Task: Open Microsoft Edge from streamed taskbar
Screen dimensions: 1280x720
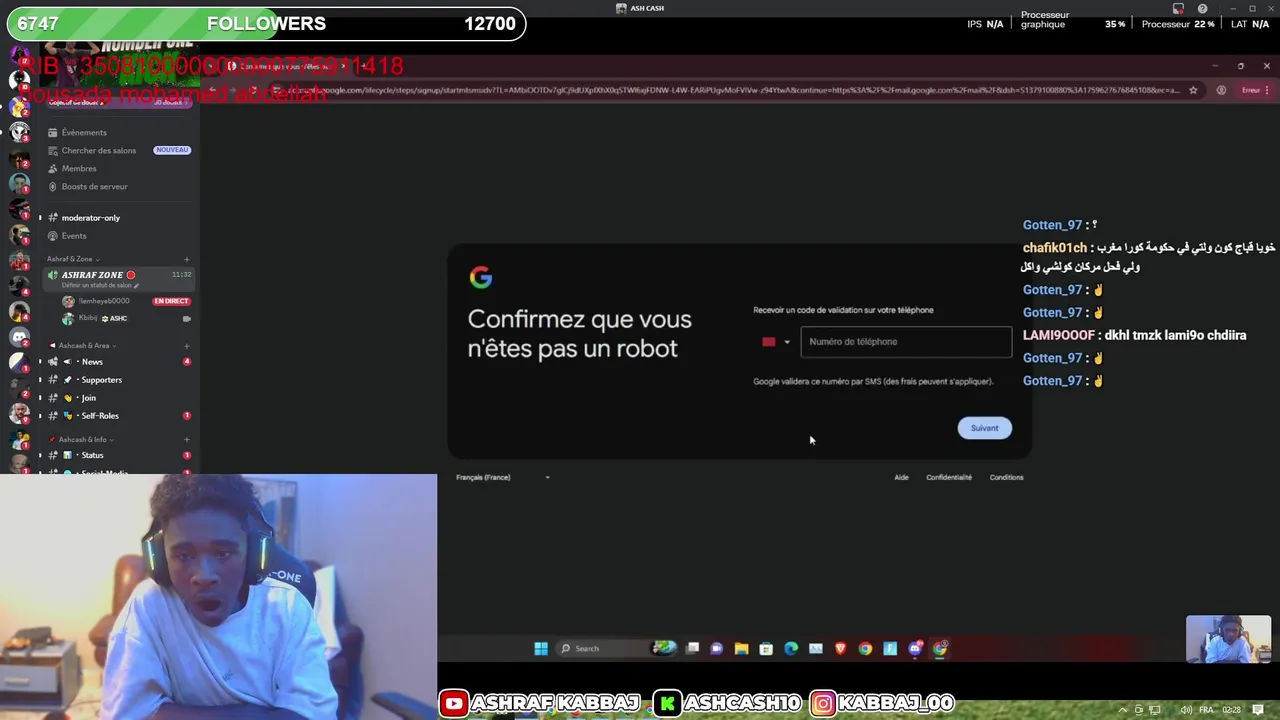Action: pos(791,648)
